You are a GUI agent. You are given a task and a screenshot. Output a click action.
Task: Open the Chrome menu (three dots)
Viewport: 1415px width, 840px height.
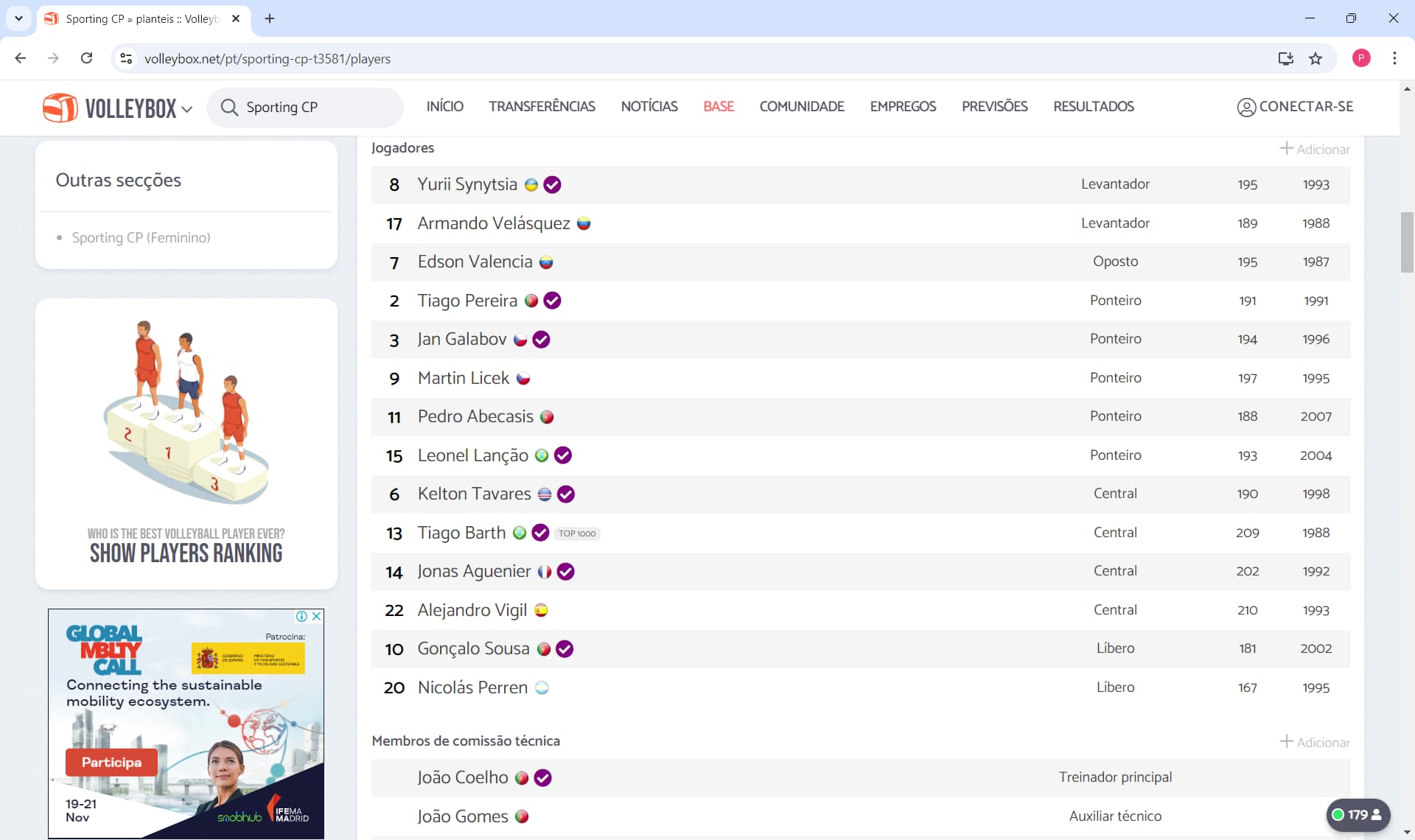point(1394,58)
